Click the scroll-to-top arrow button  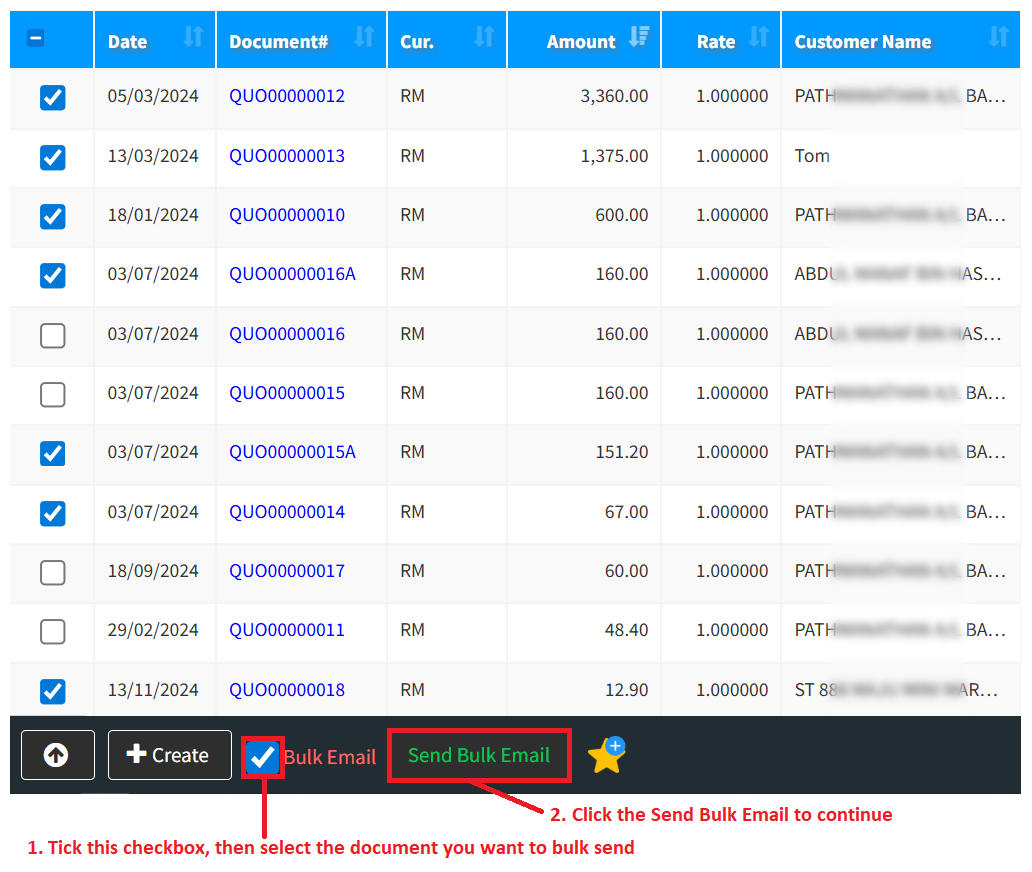(x=57, y=755)
